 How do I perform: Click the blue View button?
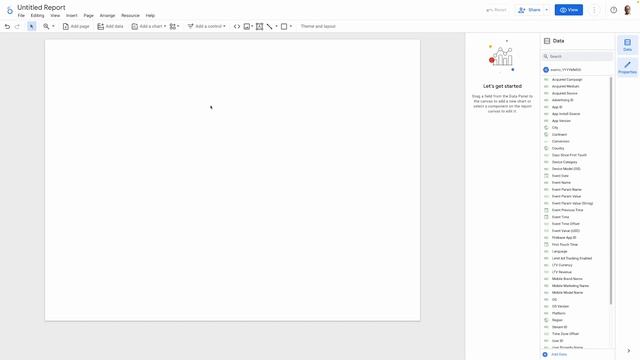coord(569,10)
